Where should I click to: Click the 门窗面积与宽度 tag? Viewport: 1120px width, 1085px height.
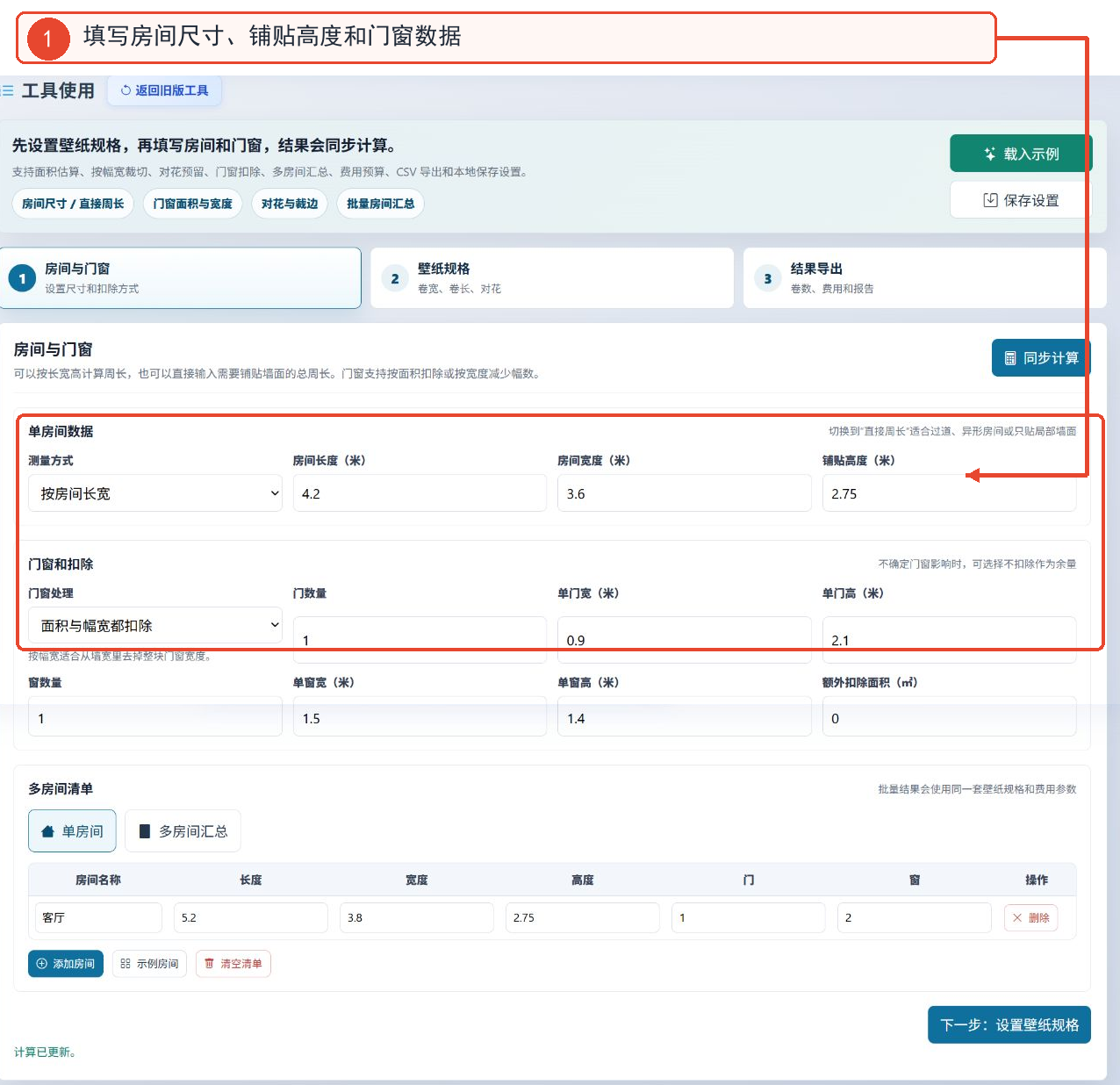click(x=192, y=204)
